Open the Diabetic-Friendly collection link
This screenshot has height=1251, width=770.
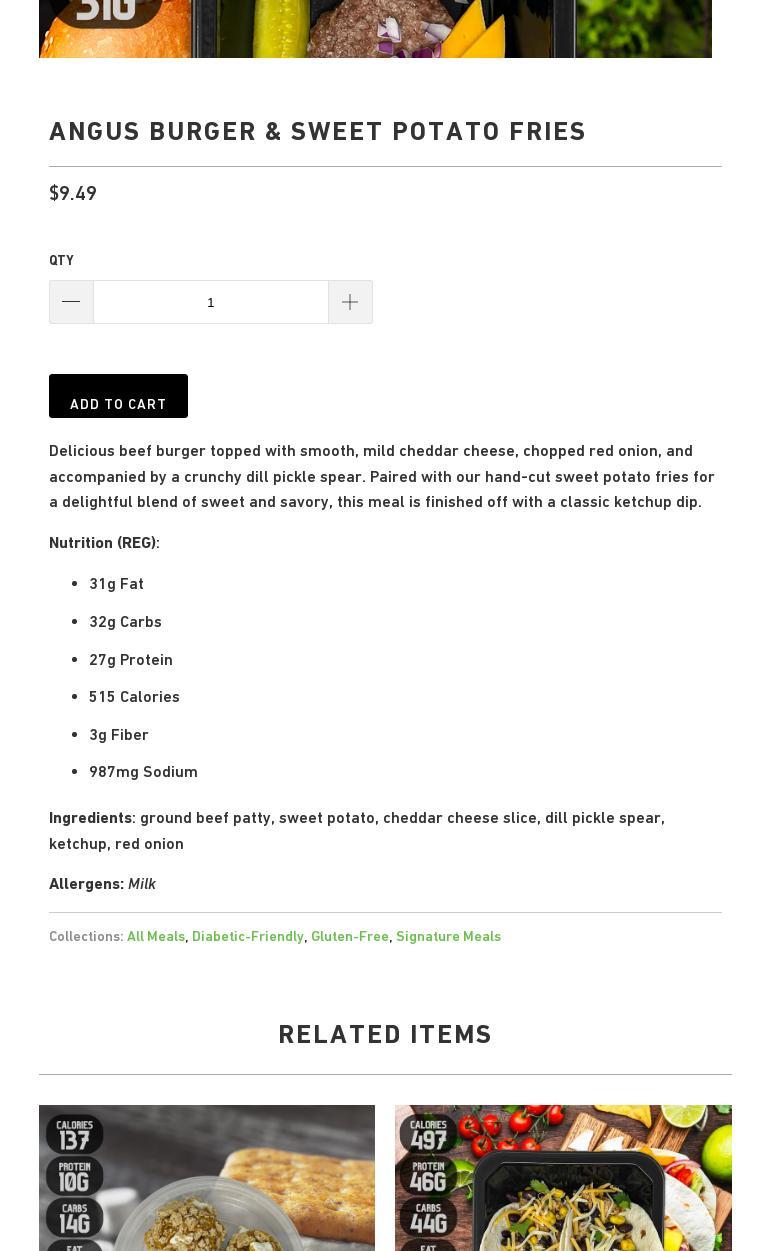tap(247, 936)
